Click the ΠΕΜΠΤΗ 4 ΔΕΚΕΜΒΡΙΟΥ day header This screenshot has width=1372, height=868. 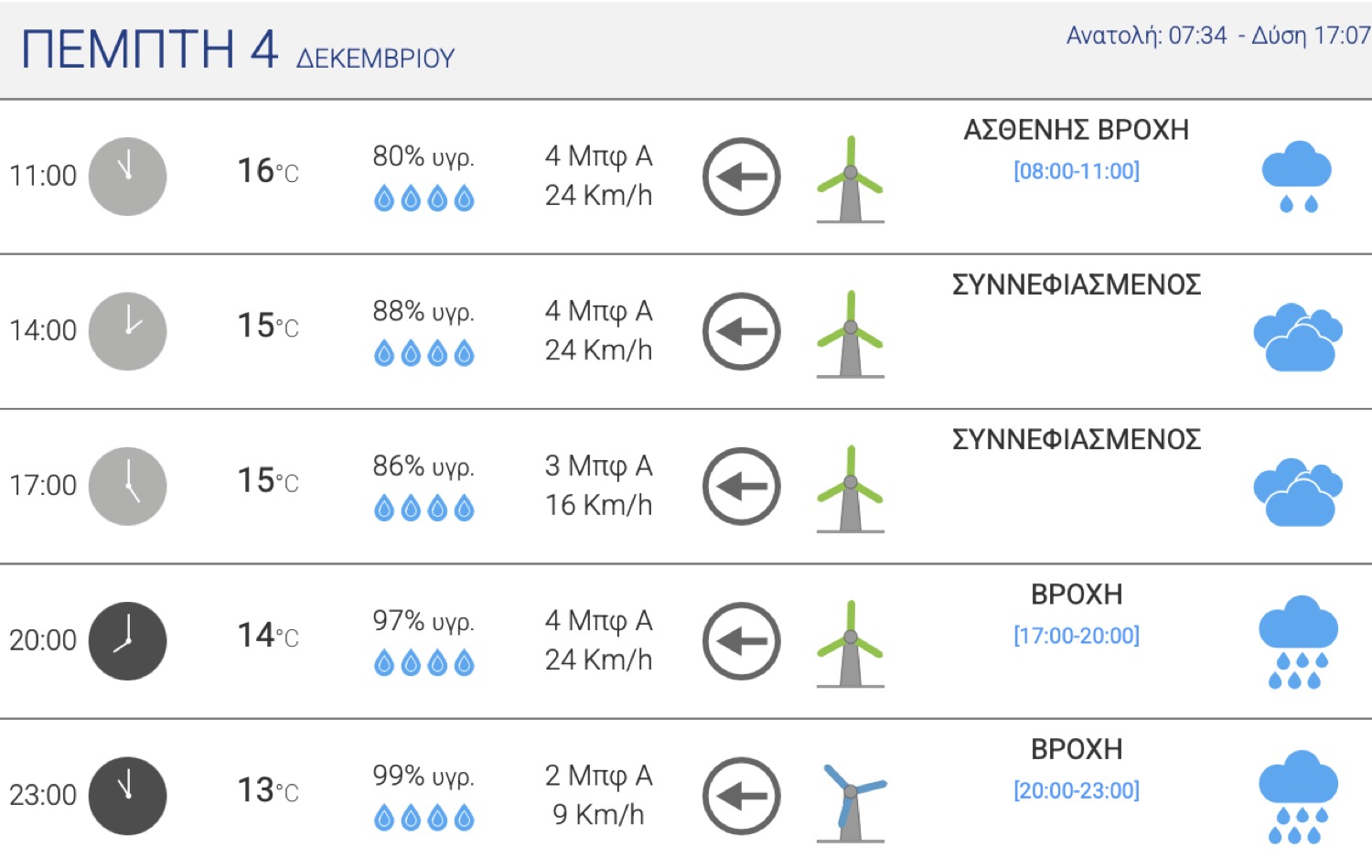238,50
